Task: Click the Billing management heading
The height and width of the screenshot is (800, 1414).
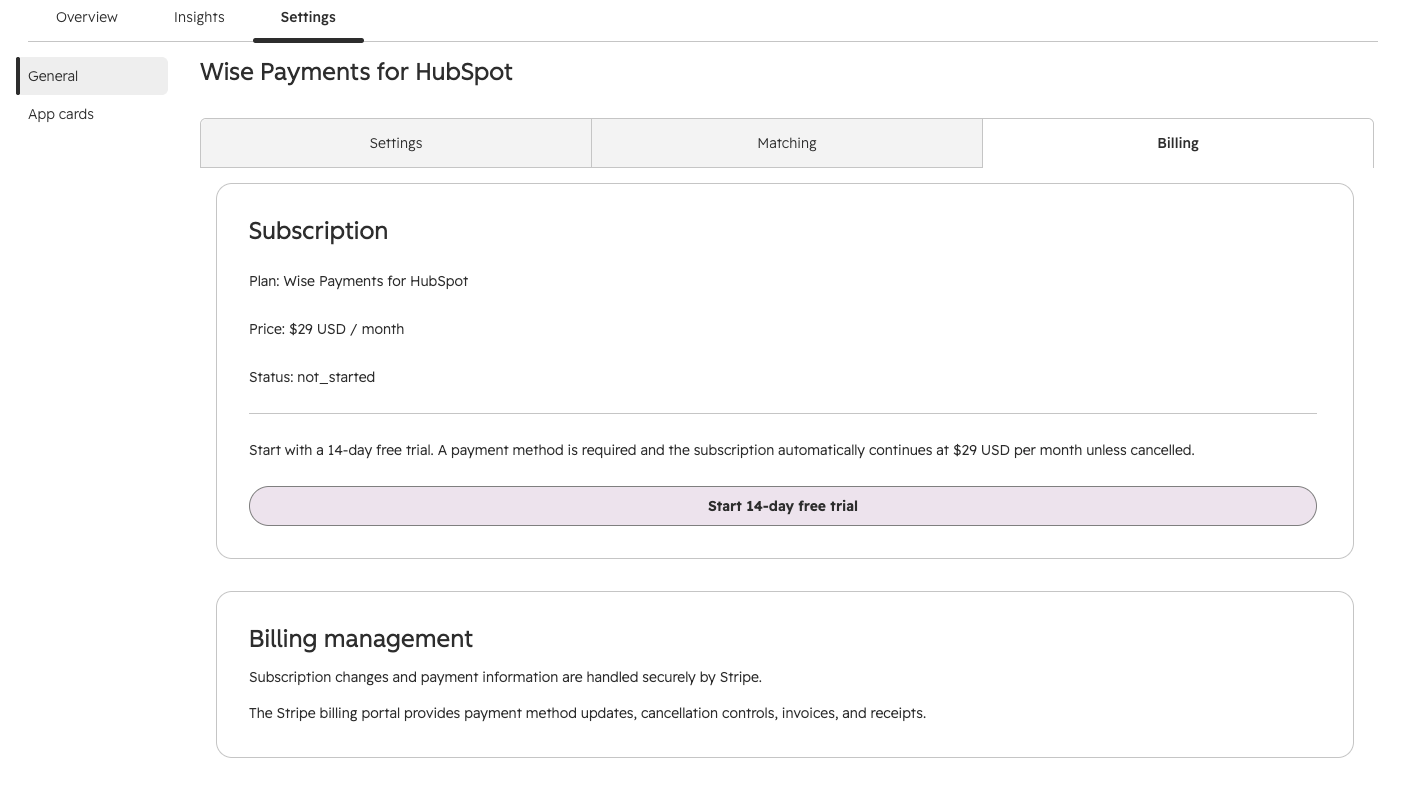Action: pyautogui.click(x=361, y=638)
